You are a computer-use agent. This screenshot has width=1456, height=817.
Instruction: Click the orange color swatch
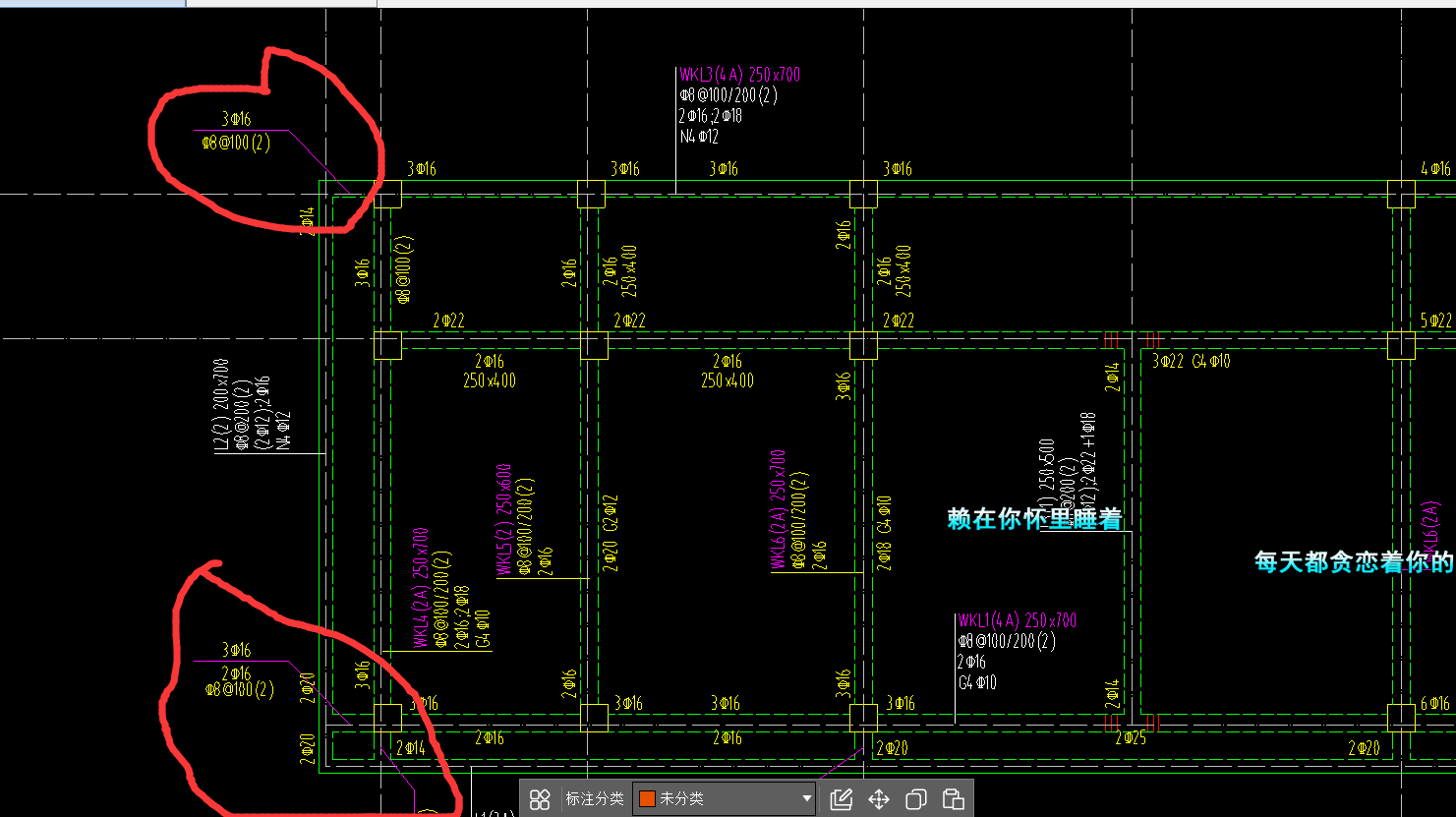point(647,798)
